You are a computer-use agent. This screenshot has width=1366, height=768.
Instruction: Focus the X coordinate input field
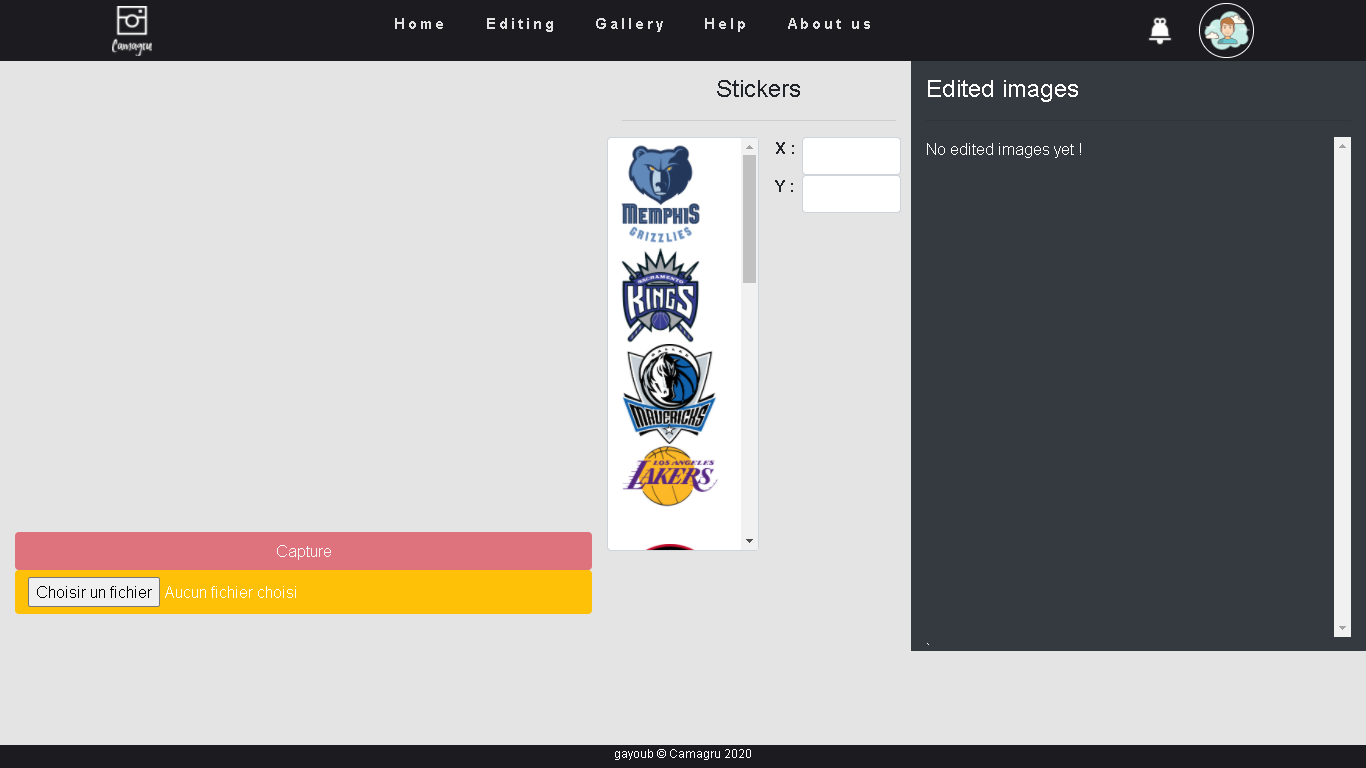[851, 156]
